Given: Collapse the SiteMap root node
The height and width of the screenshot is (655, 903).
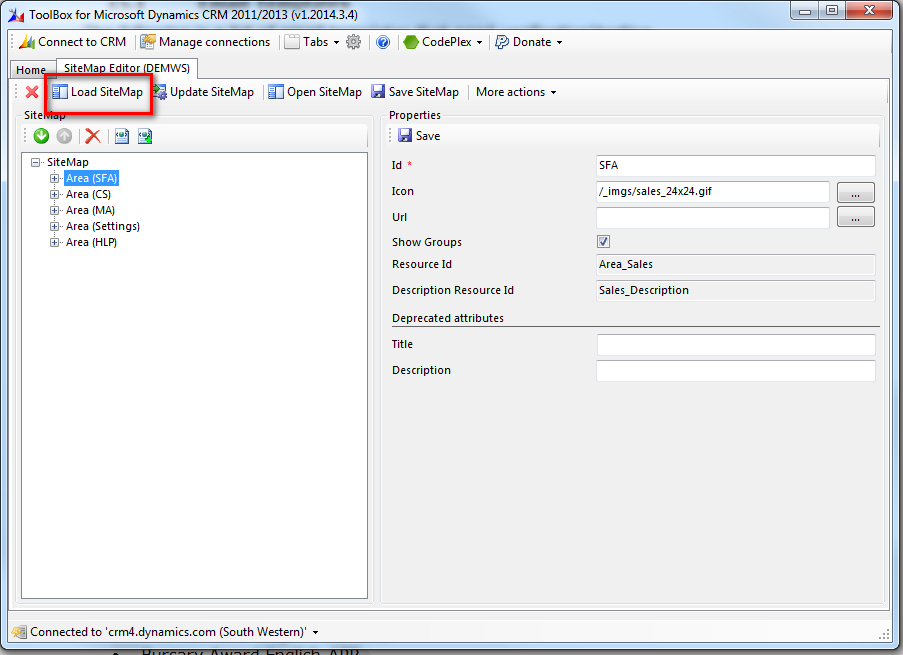Looking at the screenshot, I should 36,162.
